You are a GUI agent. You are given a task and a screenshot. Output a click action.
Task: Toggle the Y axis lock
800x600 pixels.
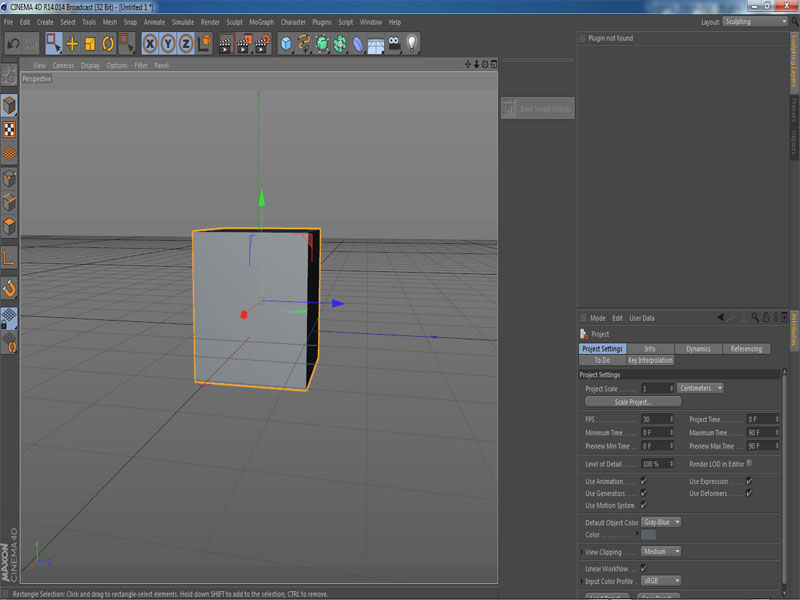[167, 43]
